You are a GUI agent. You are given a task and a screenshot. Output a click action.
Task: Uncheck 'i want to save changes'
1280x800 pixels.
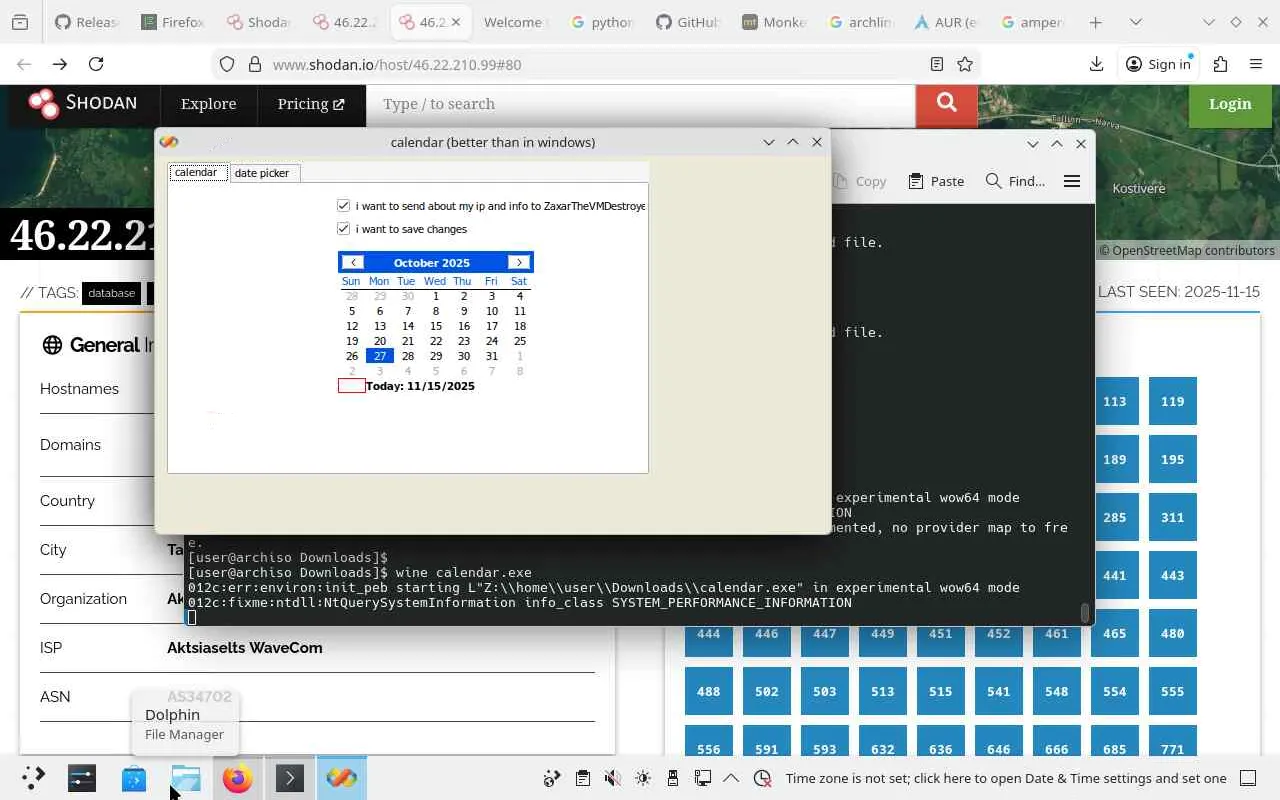click(344, 229)
